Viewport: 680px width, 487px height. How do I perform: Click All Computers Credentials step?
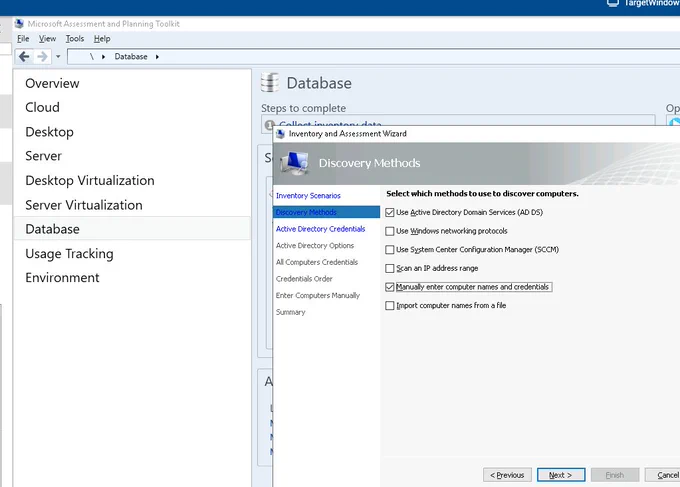[317, 262]
